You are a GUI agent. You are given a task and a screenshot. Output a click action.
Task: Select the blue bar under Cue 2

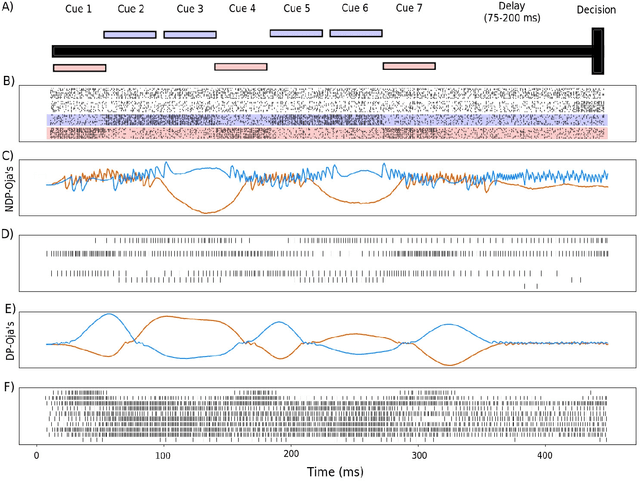[x=130, y=34]
